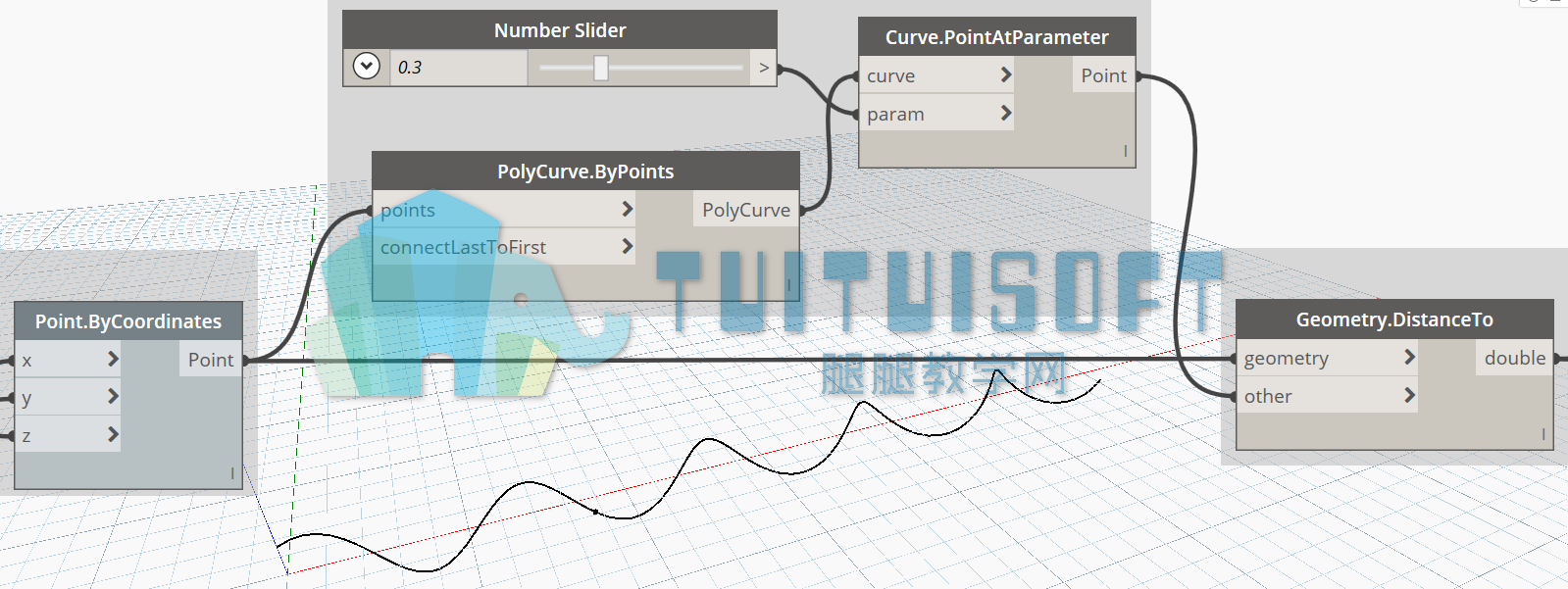Click the Point output of Curve.PointAtParameter
Viewport: 1568px width, 589px height.
pyautogui.click(x=1103, y=75)
